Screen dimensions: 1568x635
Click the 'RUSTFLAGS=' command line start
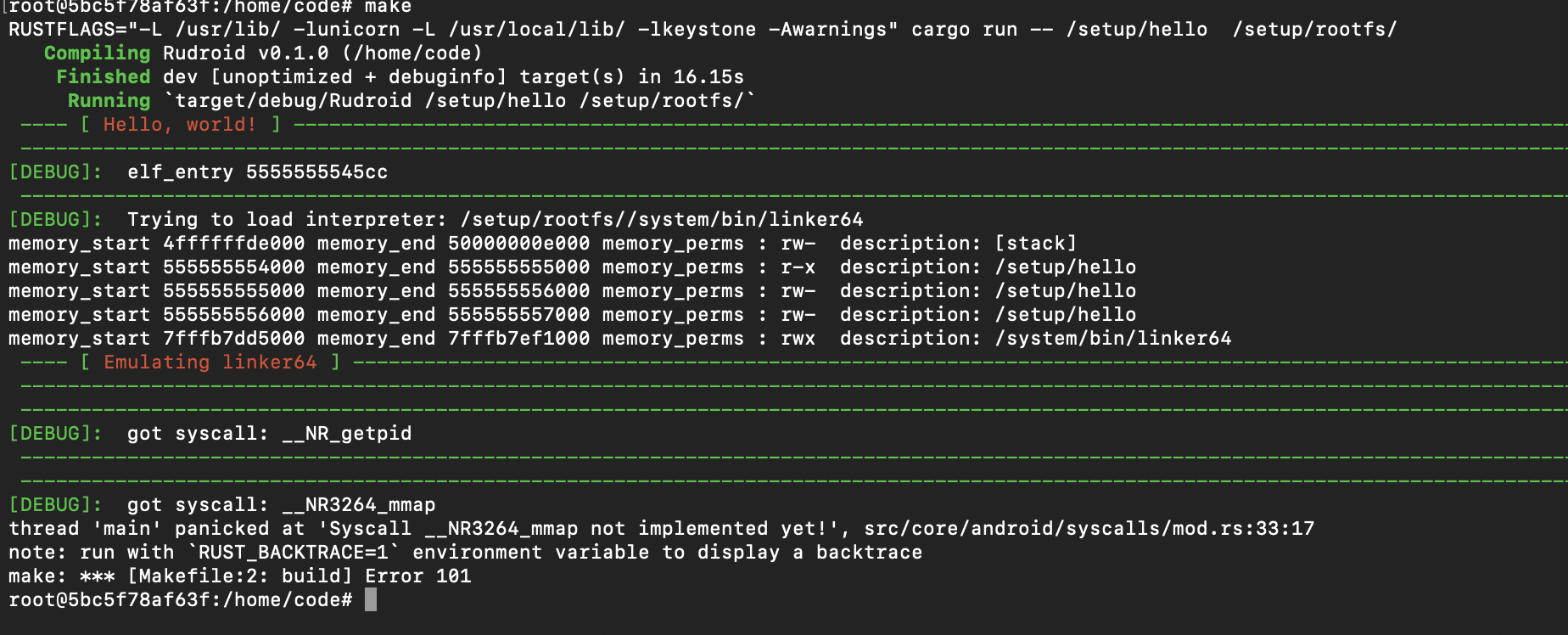coord(68,29)
